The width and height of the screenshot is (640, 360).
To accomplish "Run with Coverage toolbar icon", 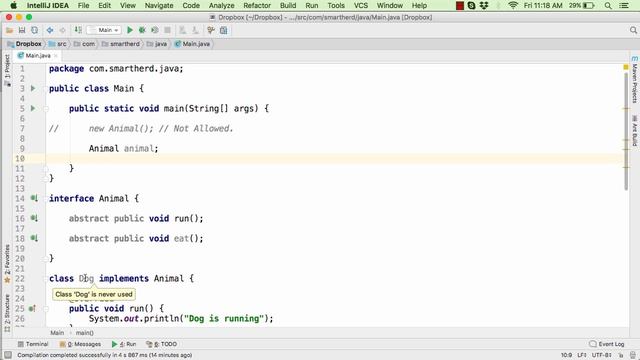I will click(x=155, y=30).
